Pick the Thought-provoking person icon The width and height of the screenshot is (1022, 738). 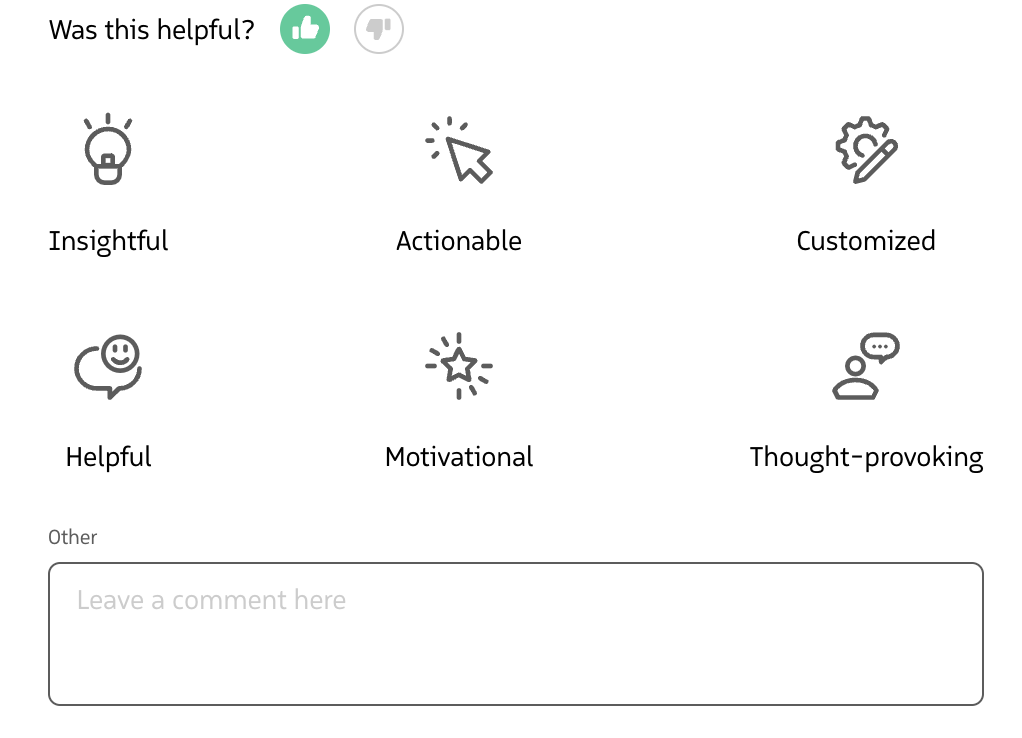[x=866, y=367]
